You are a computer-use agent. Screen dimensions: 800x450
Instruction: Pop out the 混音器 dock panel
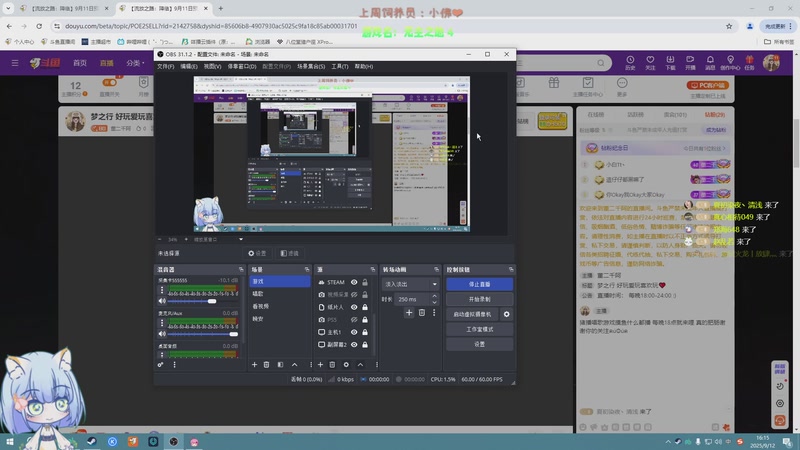point(241,269)
